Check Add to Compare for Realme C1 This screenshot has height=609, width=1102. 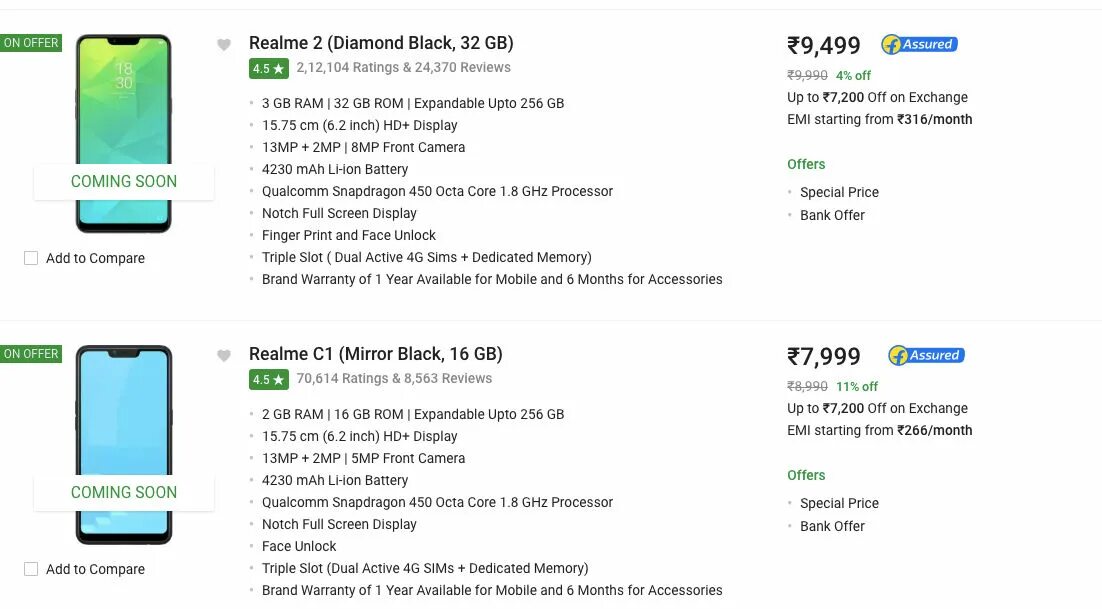(x=31, y=569)
